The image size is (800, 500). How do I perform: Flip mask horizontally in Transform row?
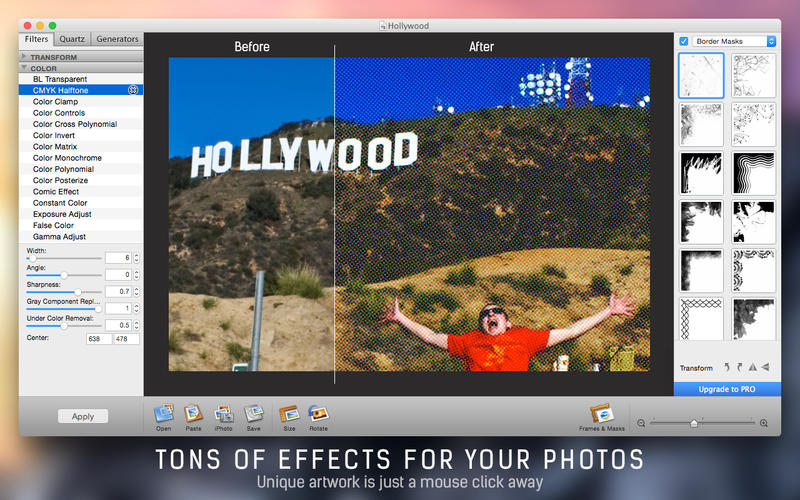(753, 368)
